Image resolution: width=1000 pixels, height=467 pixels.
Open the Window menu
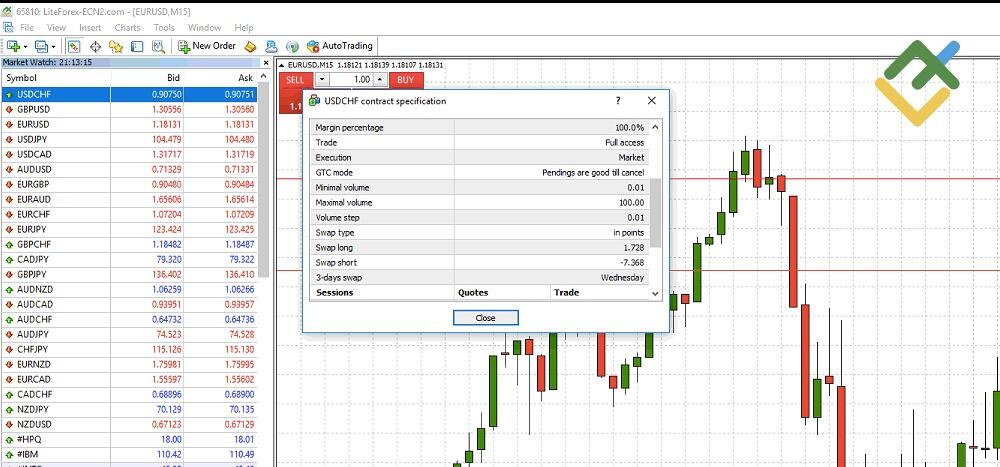click(204, 27)
